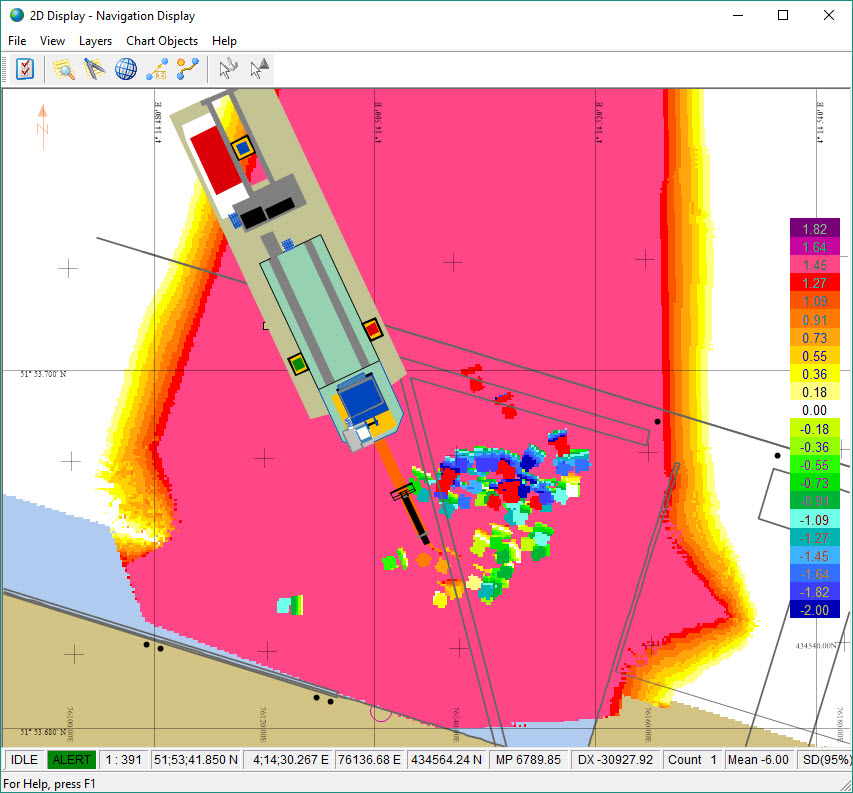Click the 0.00 white legend swatch

(814, 410)
